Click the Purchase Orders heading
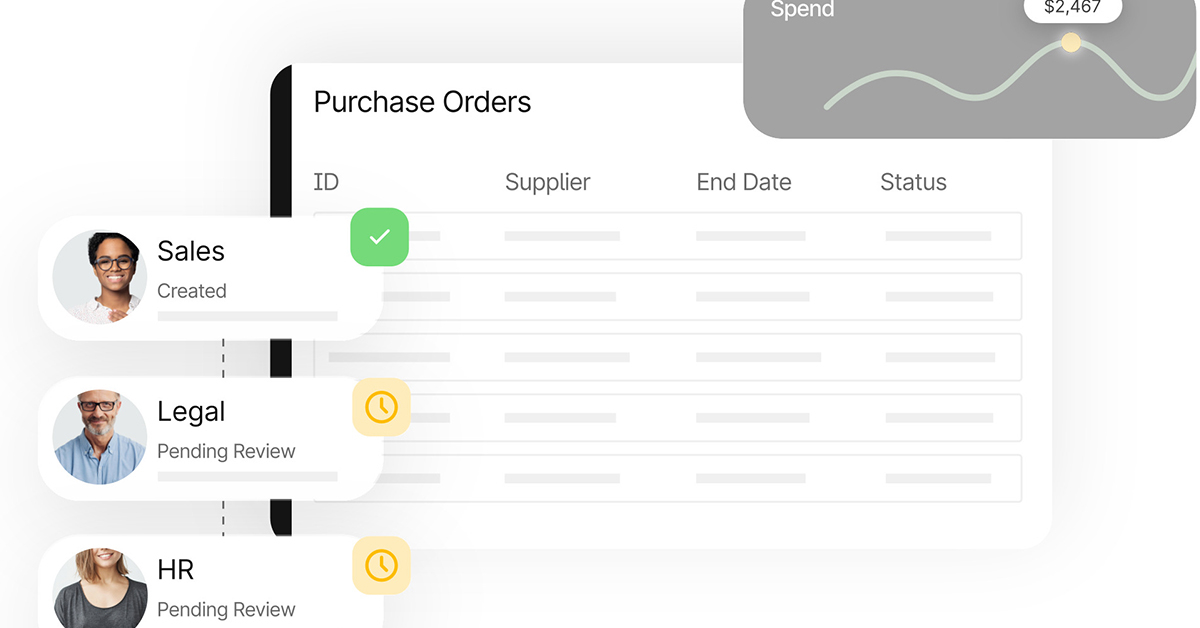The width and height of the screenshot is (1200, 628). pyautogui.click(x=422, y=102)
